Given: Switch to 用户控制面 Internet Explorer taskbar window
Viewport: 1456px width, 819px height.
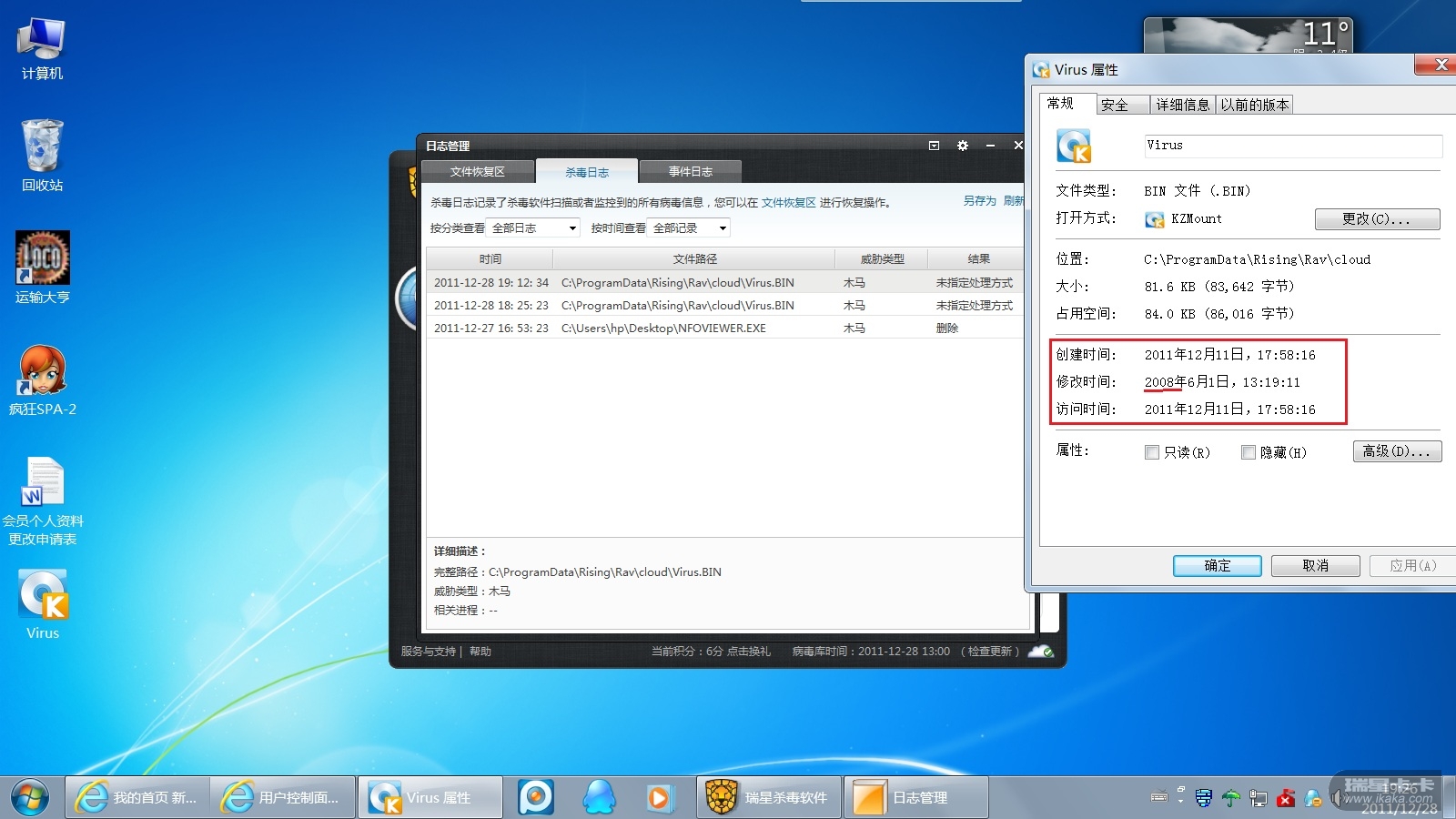Looking at the screenshot, I should [x=283, y=797].
